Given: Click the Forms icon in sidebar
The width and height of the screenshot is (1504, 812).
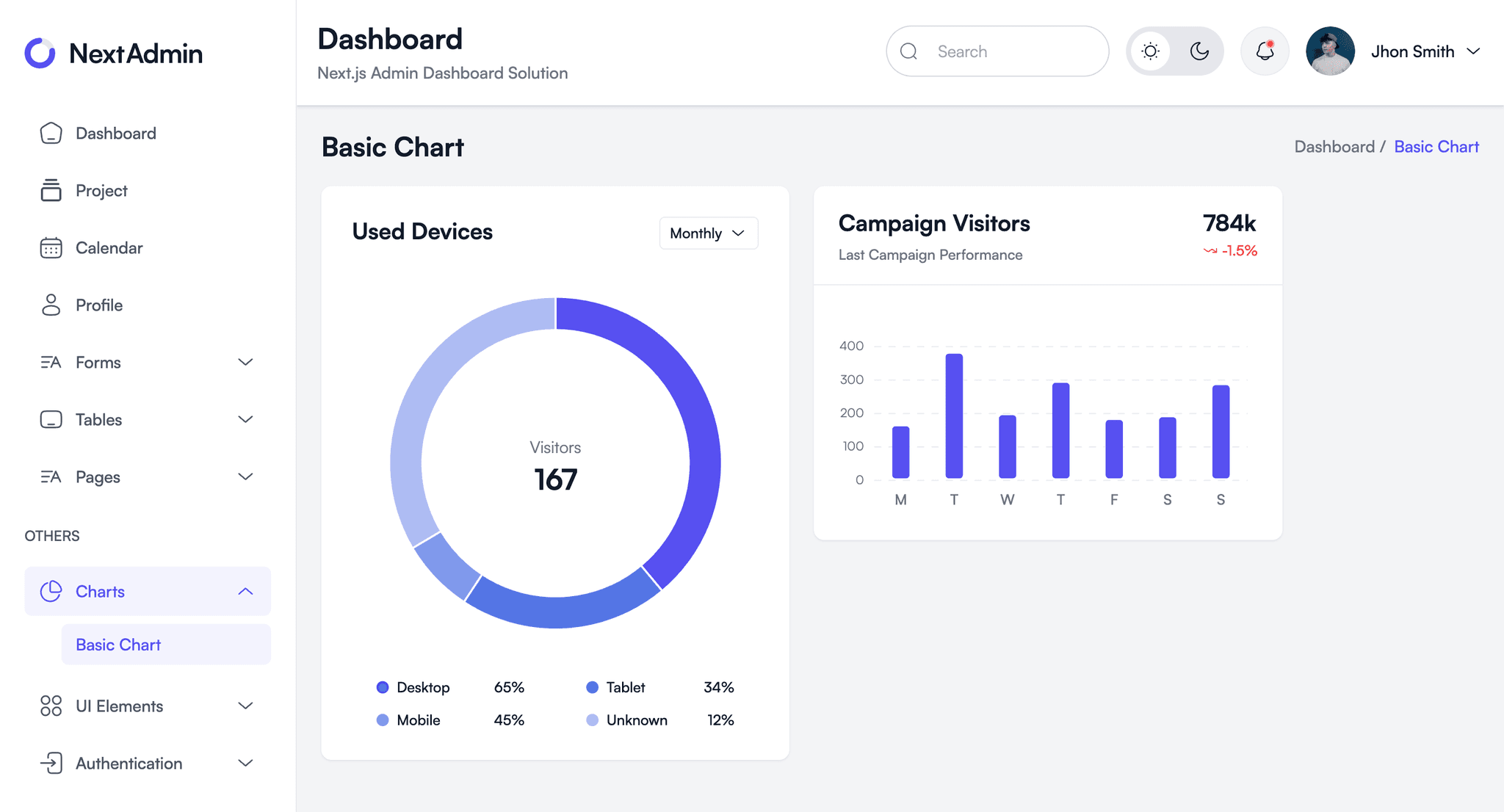Looking at the screenshot, I should tap(51, 362).
